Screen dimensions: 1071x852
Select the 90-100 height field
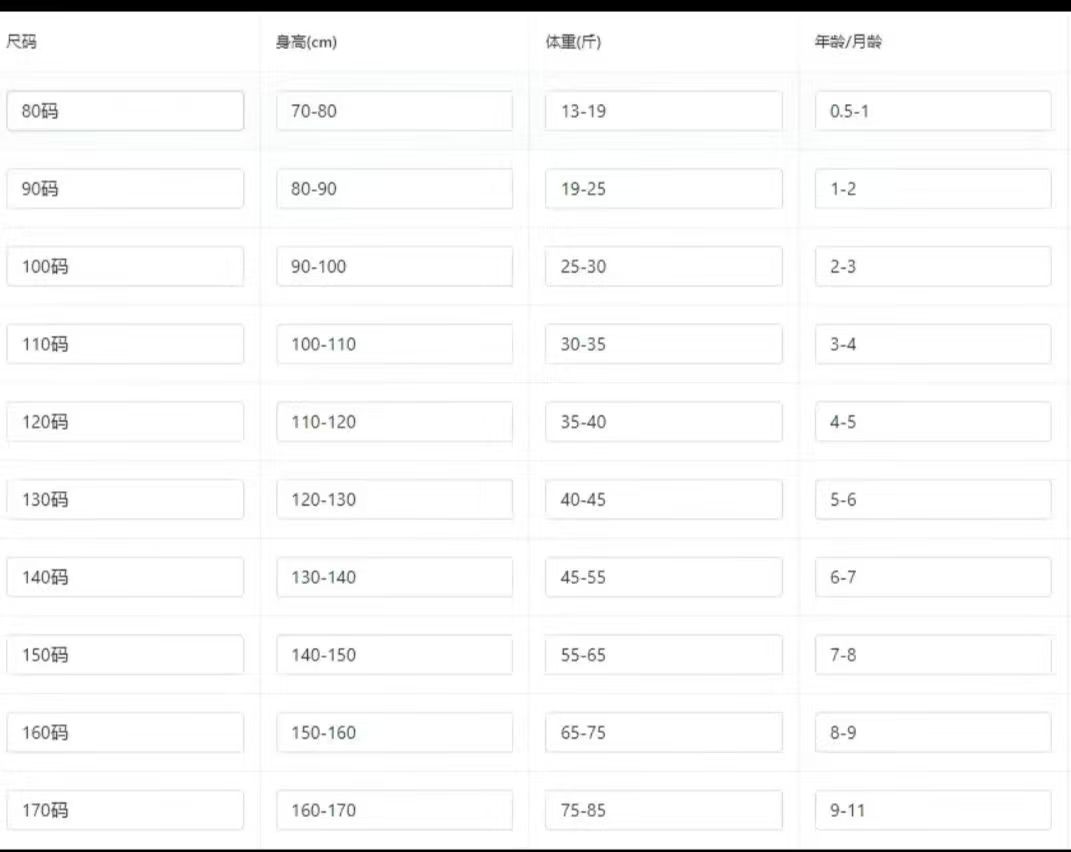click(394, 267)
